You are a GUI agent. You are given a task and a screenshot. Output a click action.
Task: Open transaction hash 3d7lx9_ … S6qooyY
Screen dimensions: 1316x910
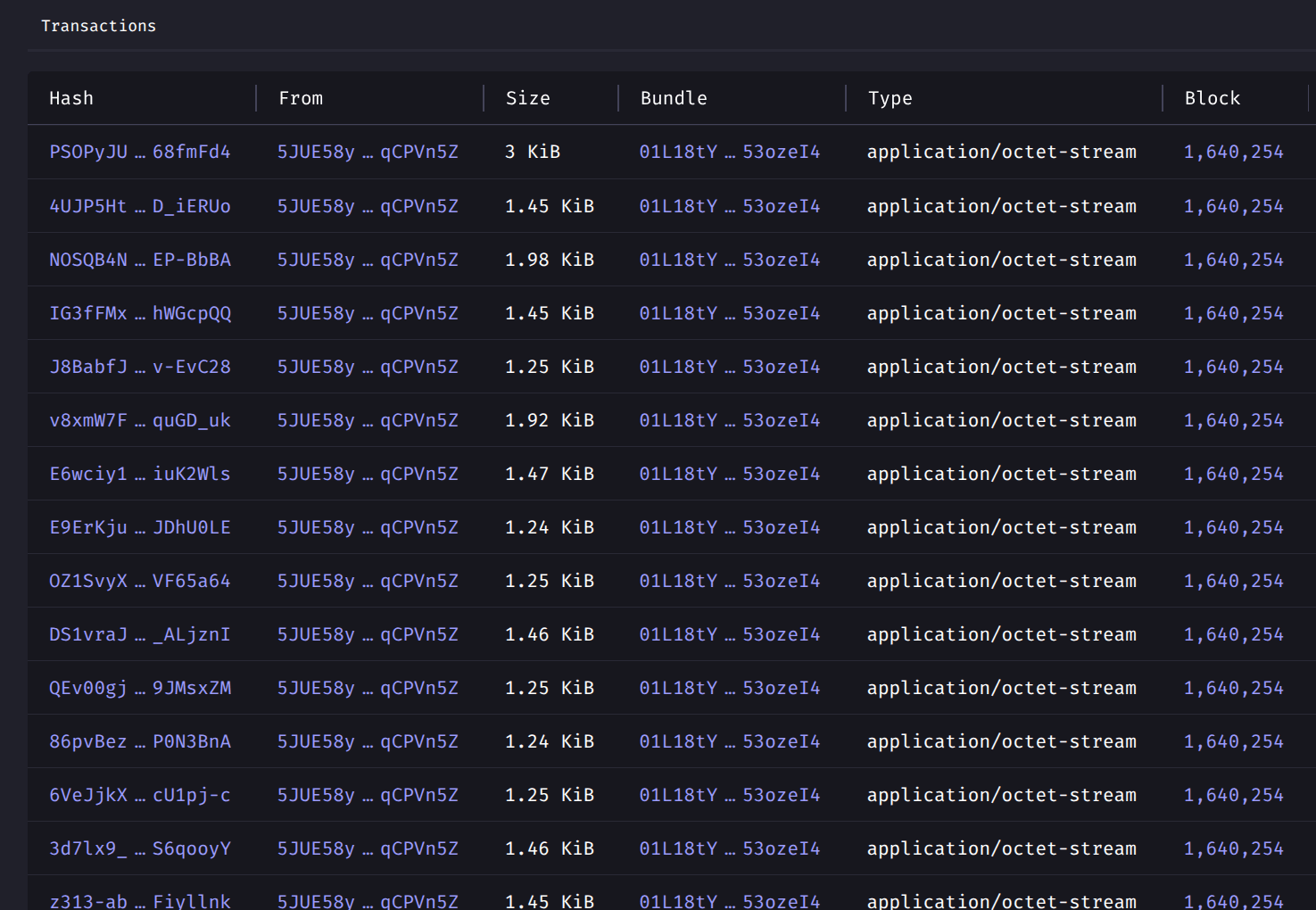(x=140, y=848)
